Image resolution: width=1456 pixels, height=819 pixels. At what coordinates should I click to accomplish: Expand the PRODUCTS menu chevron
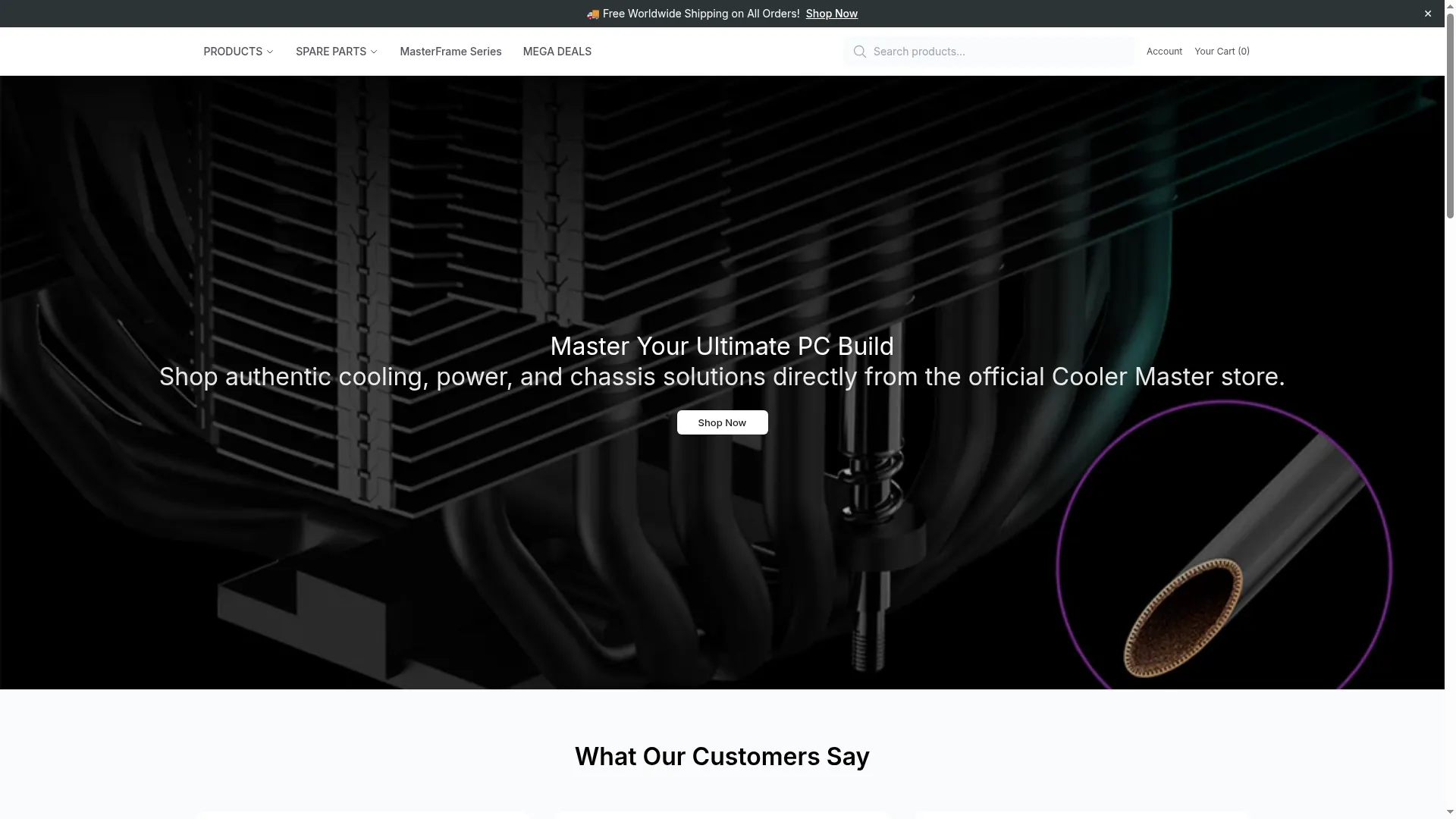coord(270,52)
